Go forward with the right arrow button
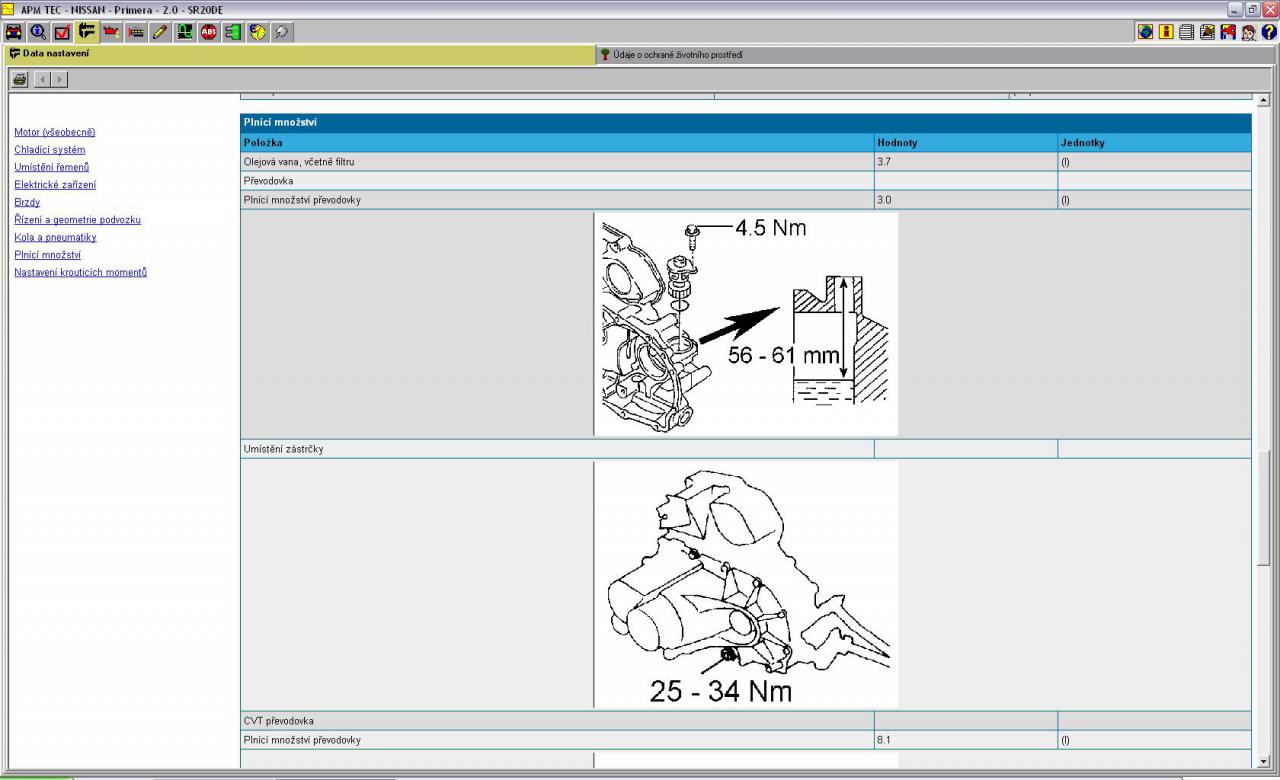The image size is (1280, 780). tap(59, 79)
